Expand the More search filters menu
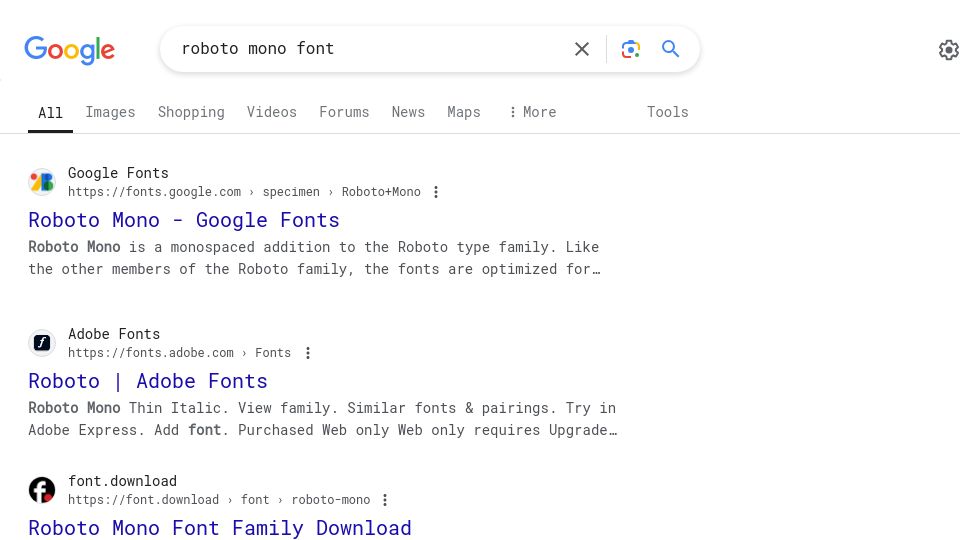This screenshot has width=960, height=540. [x=533, y=112]
